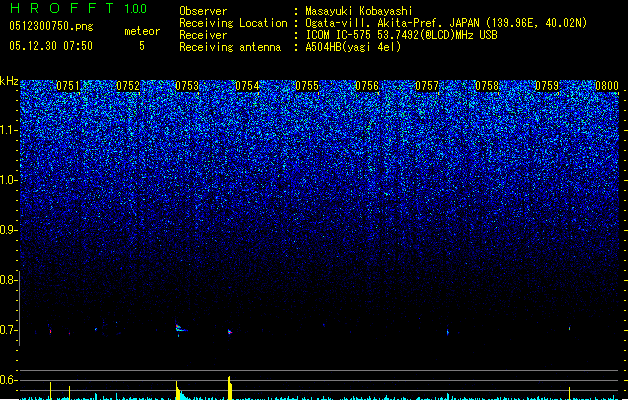This screenshot has height=400, width=629.
Task: Click the antenna text A504HB(yagi 4el)
Action: (353, 47)
